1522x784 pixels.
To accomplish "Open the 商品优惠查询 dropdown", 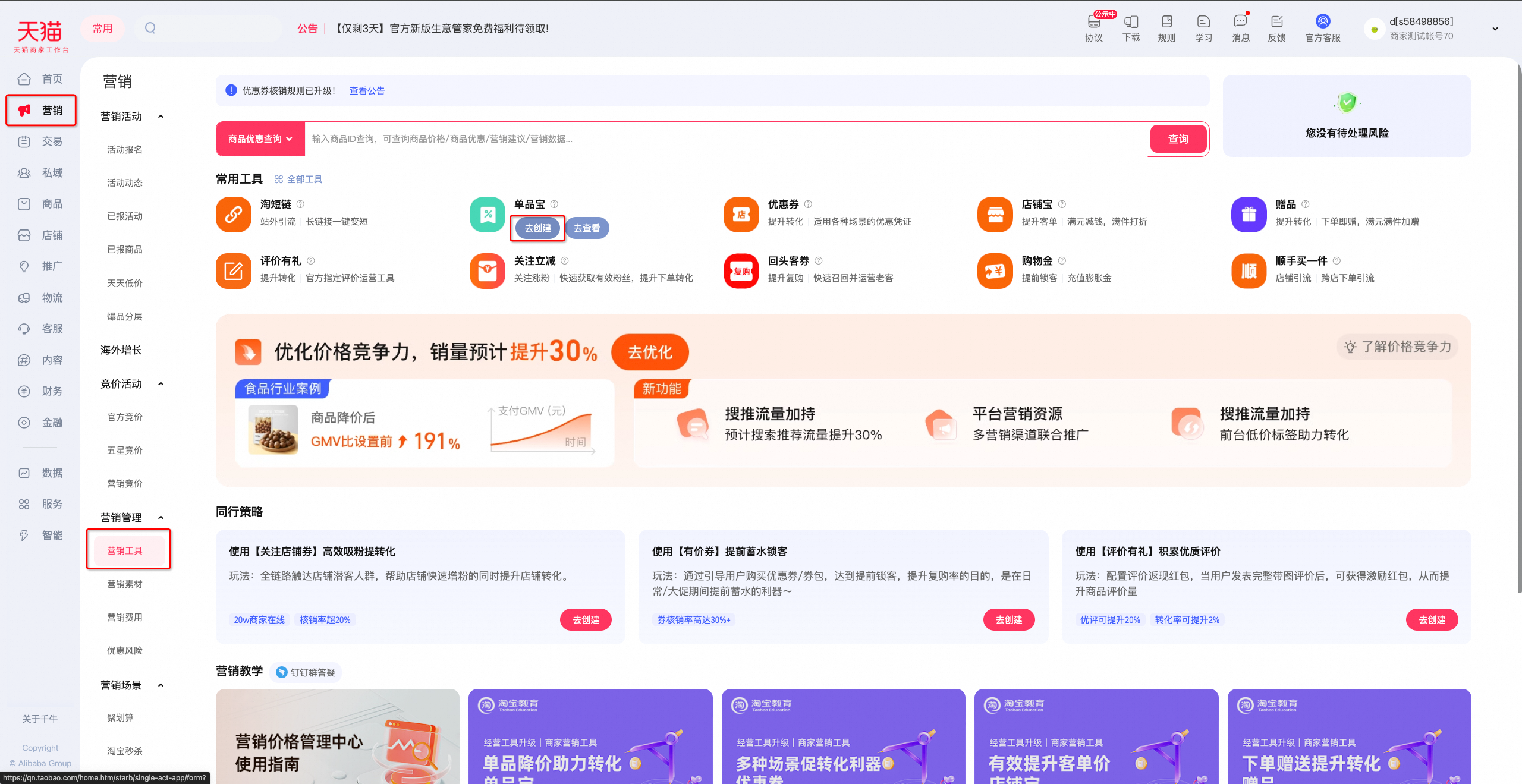I will [260, 138].
